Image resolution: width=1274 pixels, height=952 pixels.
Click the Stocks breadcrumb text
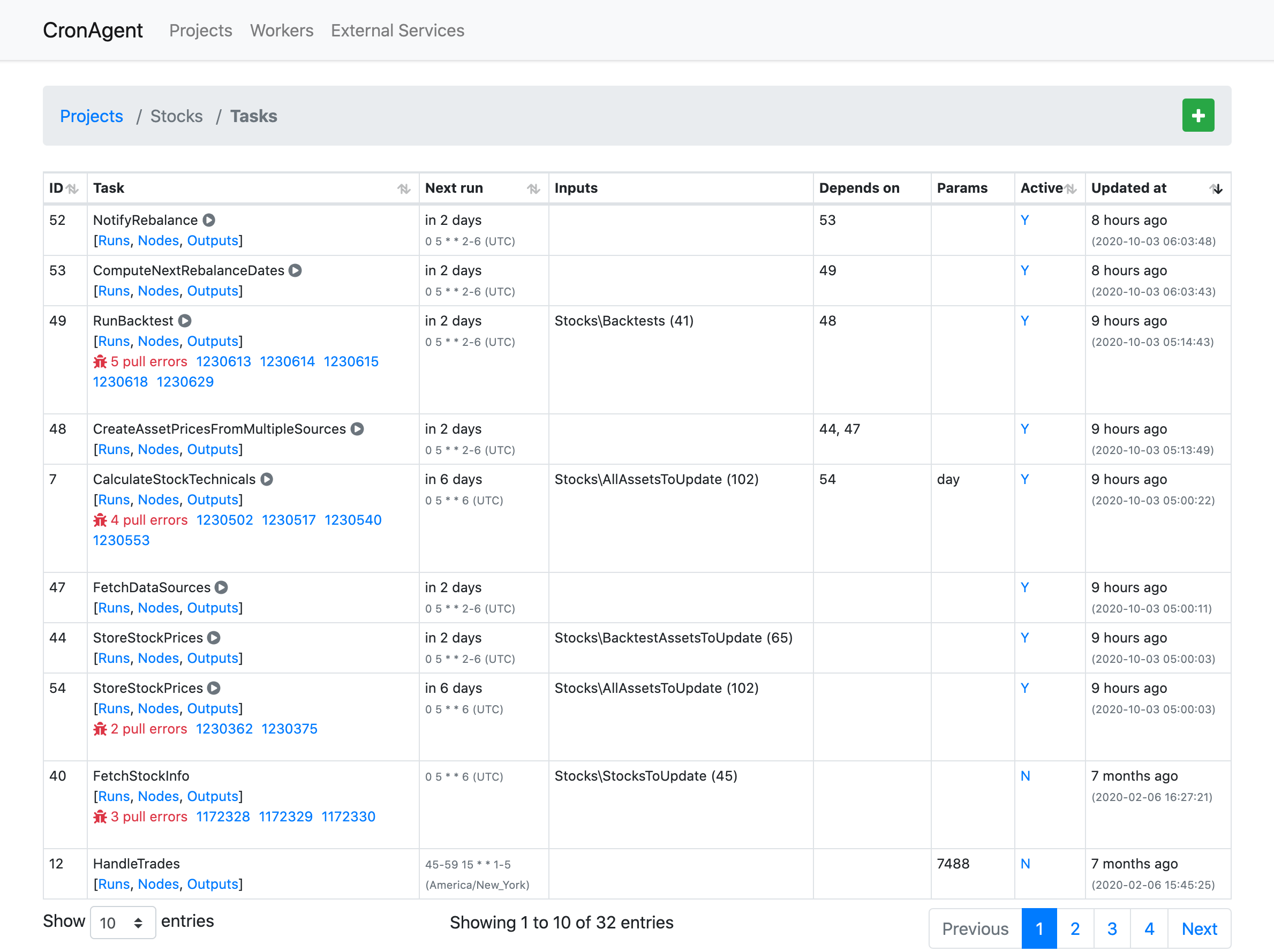point(176,116)
